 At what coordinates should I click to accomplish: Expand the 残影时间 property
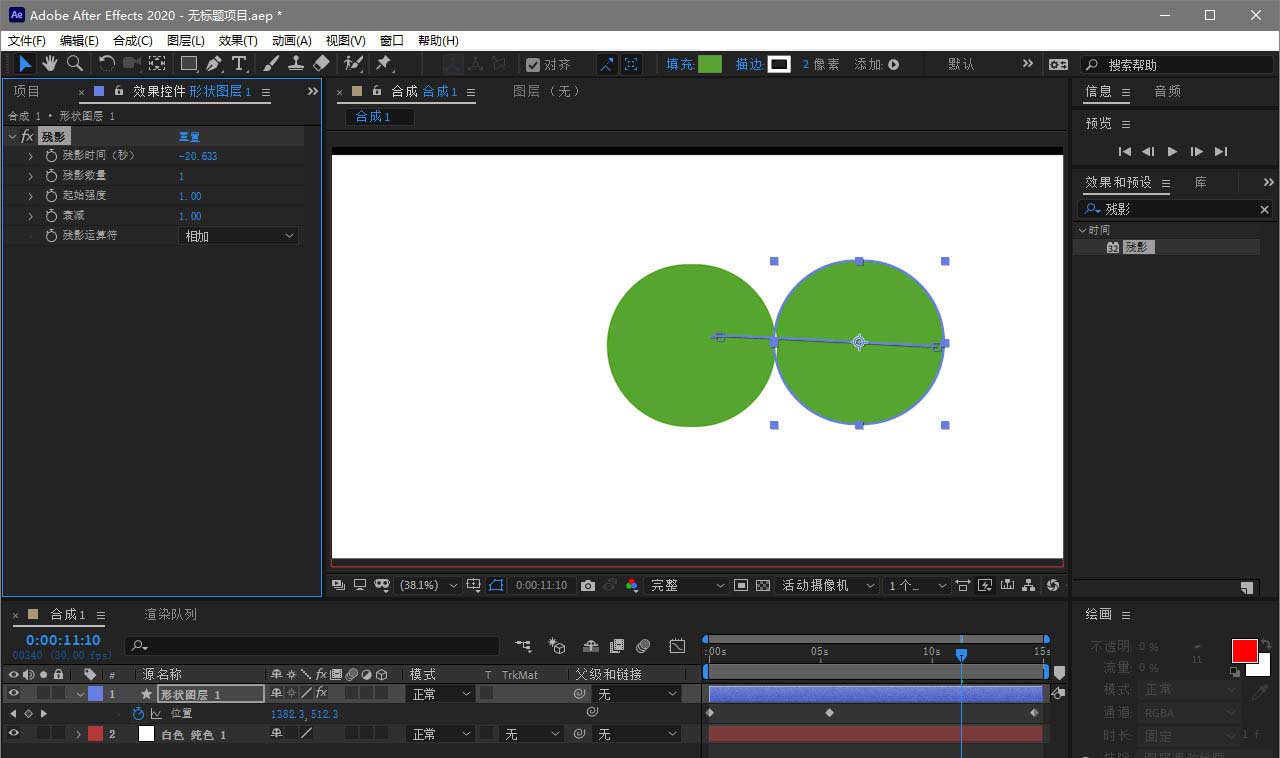(31, 156)
